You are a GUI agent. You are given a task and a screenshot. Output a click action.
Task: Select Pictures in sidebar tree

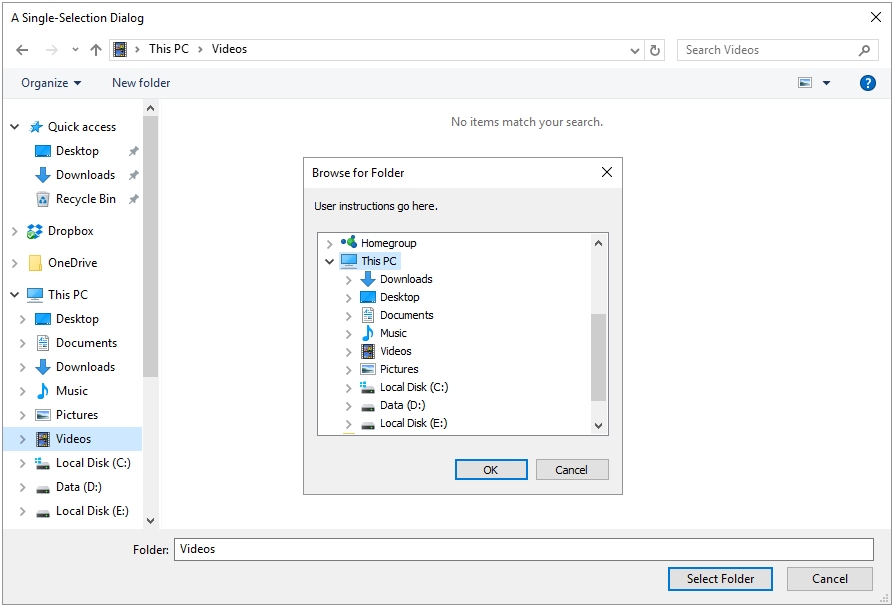point(76,415)
